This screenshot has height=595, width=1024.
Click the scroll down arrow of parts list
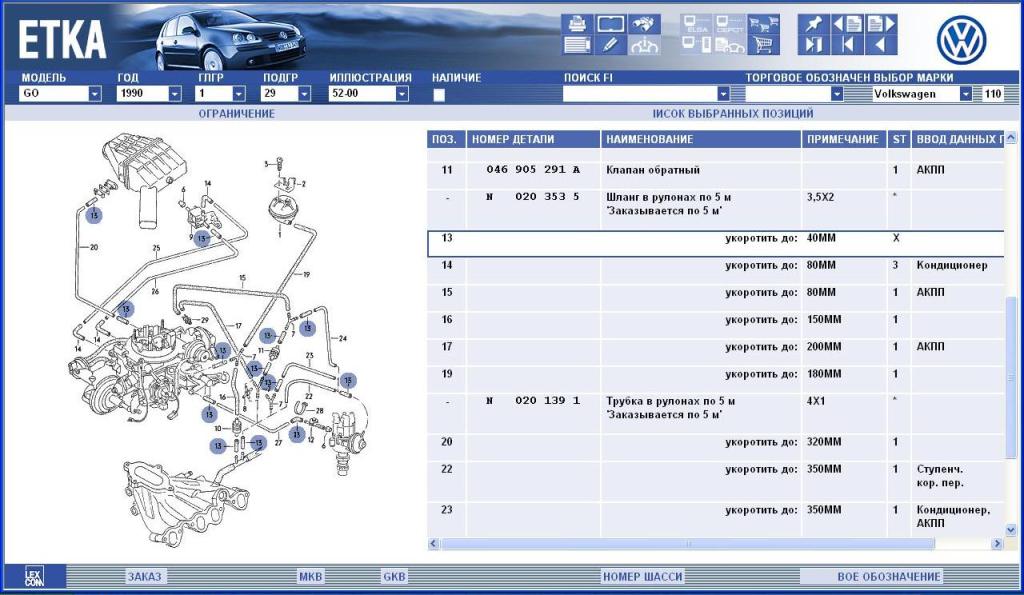click(x=1011, y=530)
